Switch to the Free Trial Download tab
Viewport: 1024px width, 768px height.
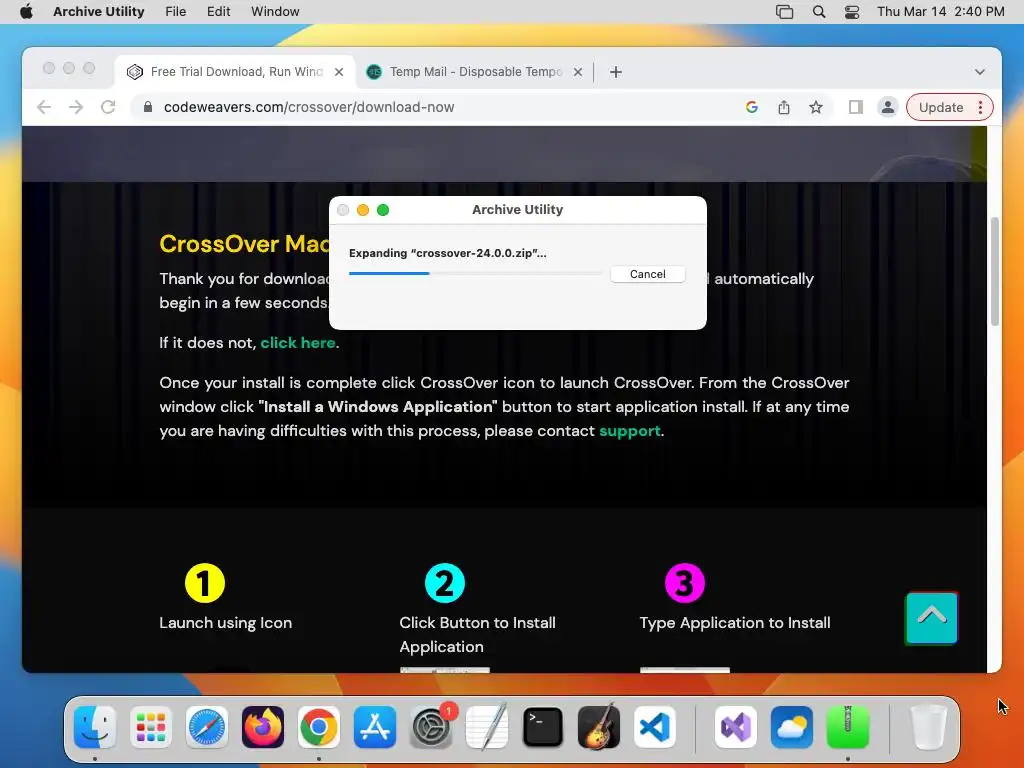point(235,72)
